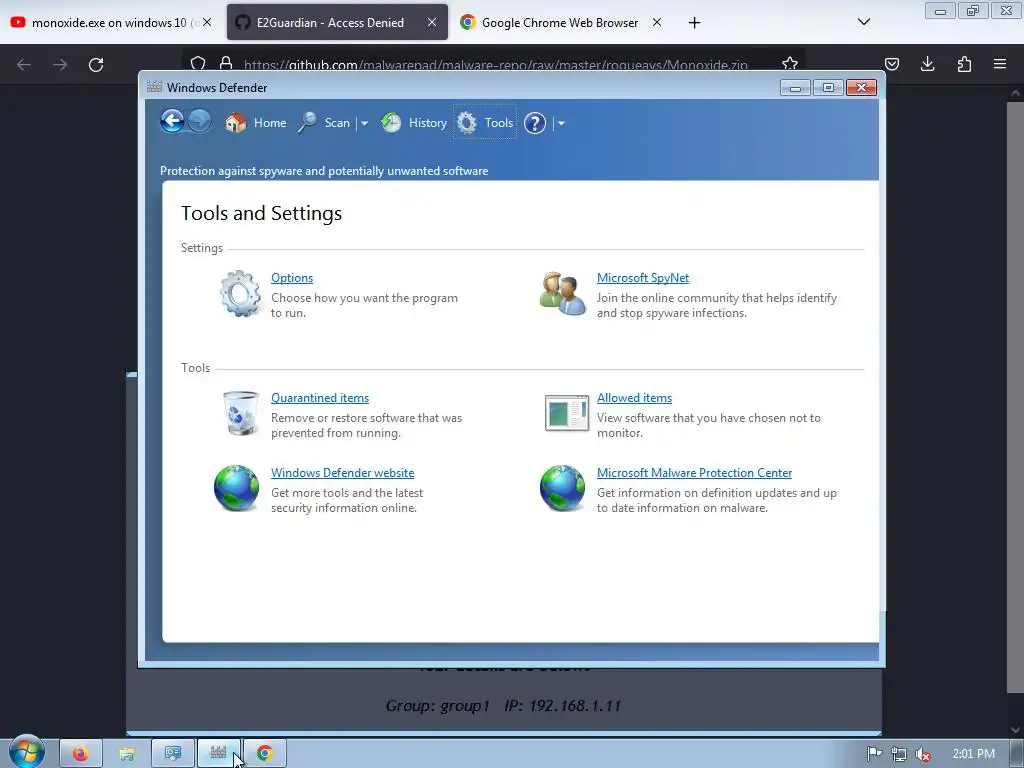
Task: Switch to Google Chrome Web Browser tab
Action: point(560,22)
